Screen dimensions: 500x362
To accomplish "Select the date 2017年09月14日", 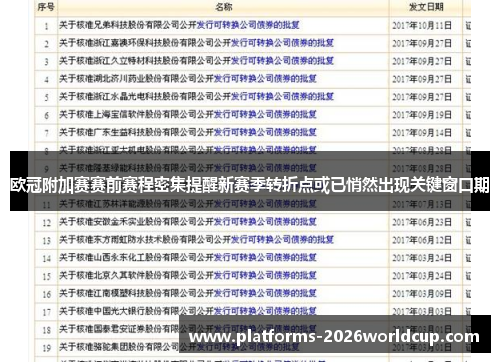I will click(x=422, y=133).
